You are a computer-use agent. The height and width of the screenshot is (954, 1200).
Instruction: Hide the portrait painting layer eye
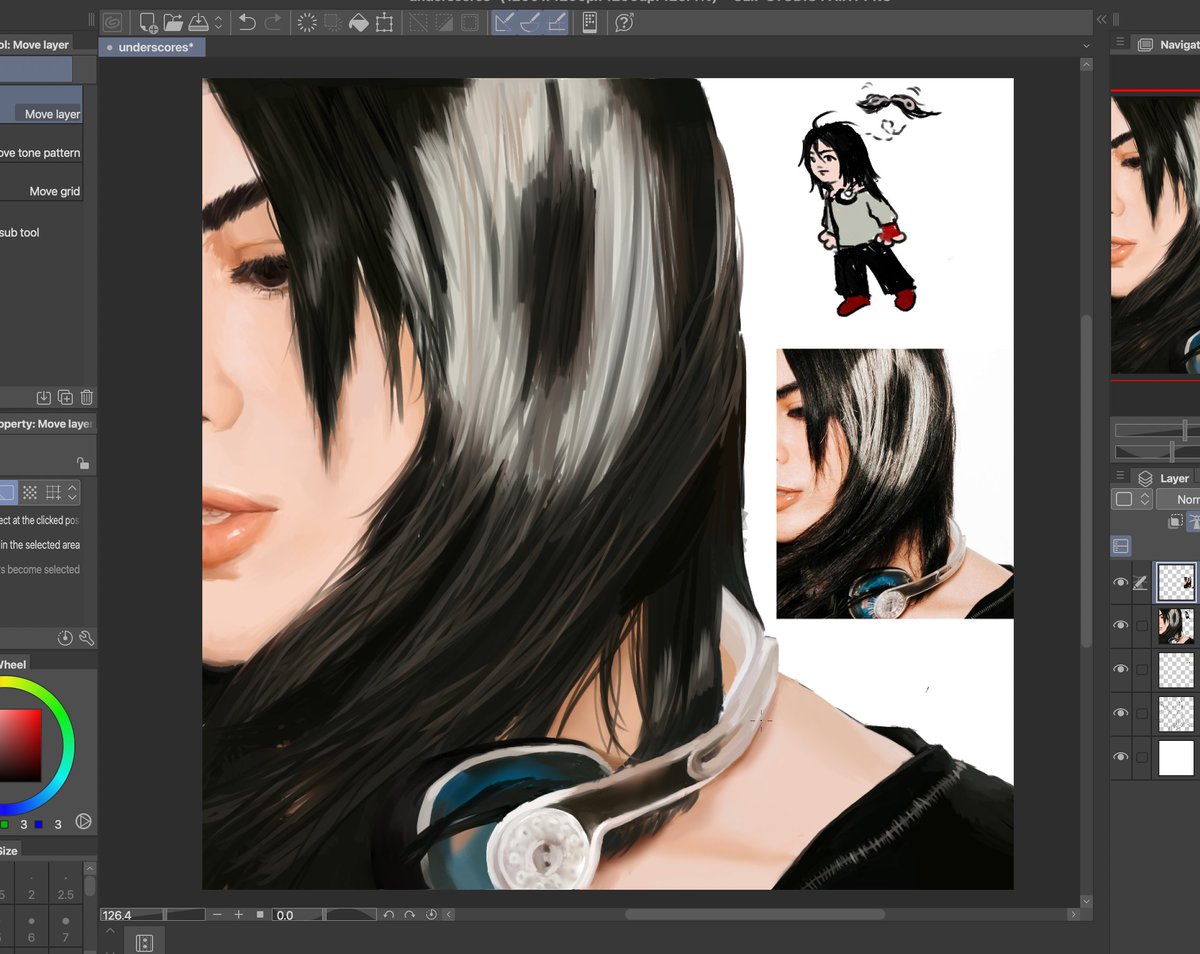point(1120,626)
